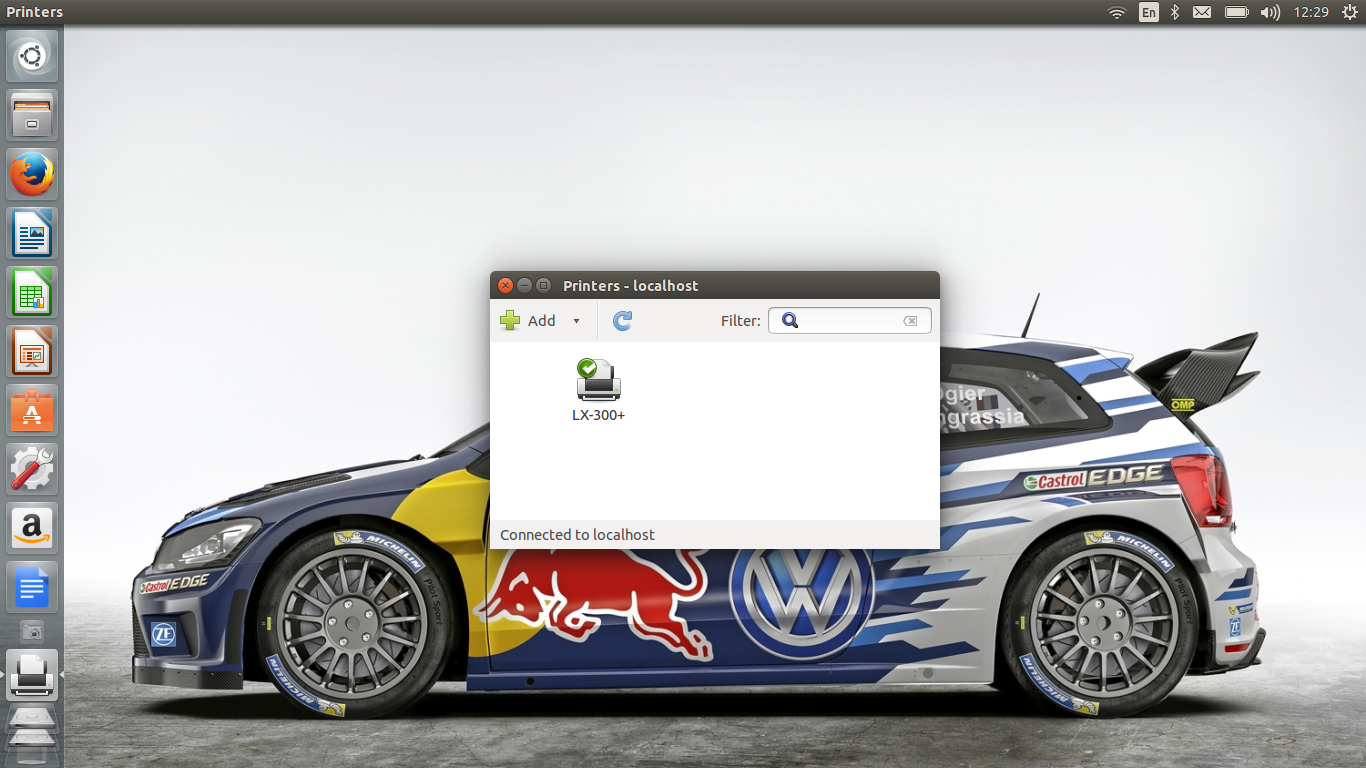The image size is (1366, 768).
Task: Open LibreOffice Impress from launcher
Action: coord(32,351)
